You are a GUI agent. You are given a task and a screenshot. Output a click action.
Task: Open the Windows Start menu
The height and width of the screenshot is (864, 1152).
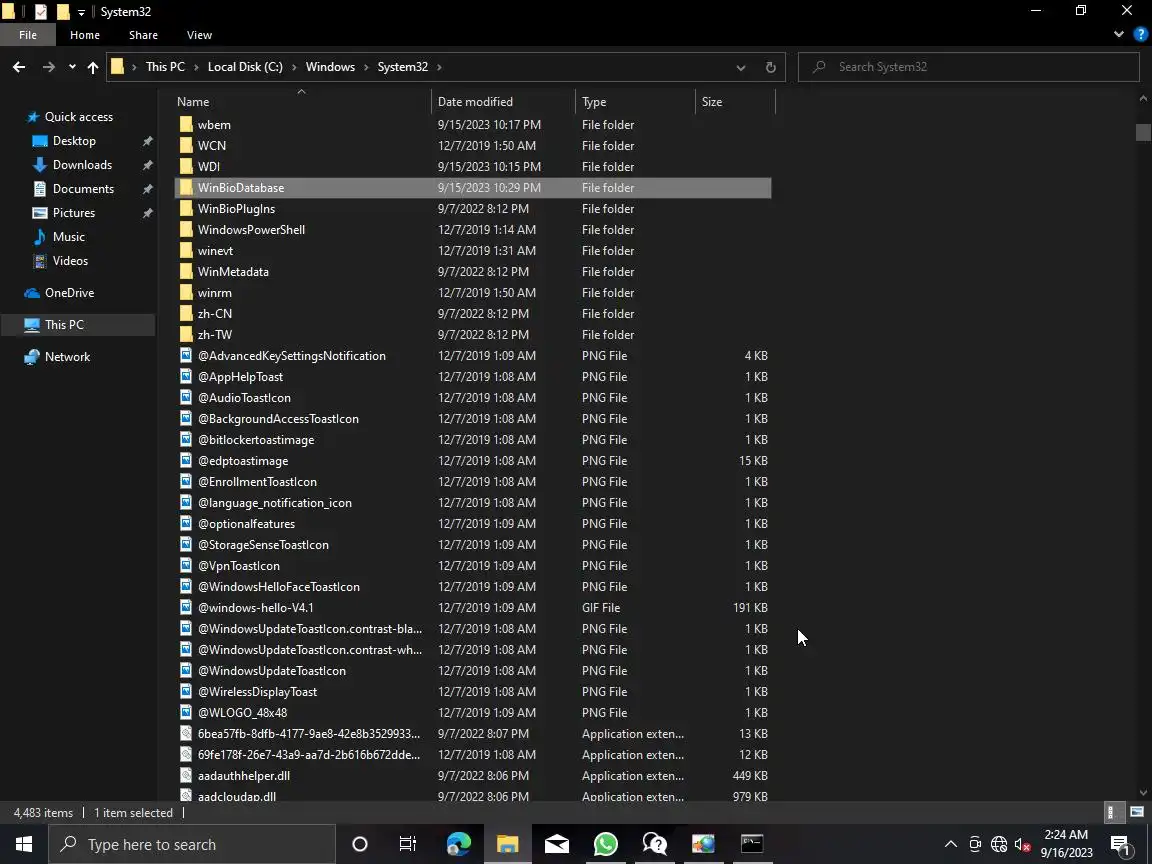pos(24,844)
